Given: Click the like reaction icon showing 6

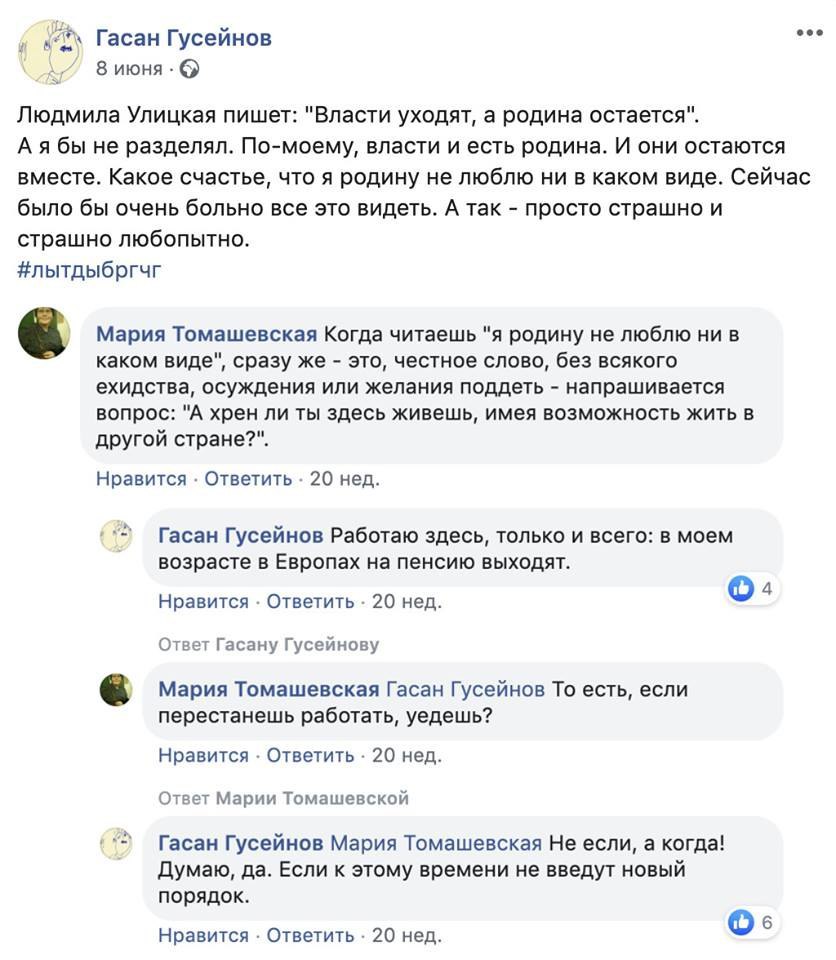Looking at the screenshot, I should [741, 922].
